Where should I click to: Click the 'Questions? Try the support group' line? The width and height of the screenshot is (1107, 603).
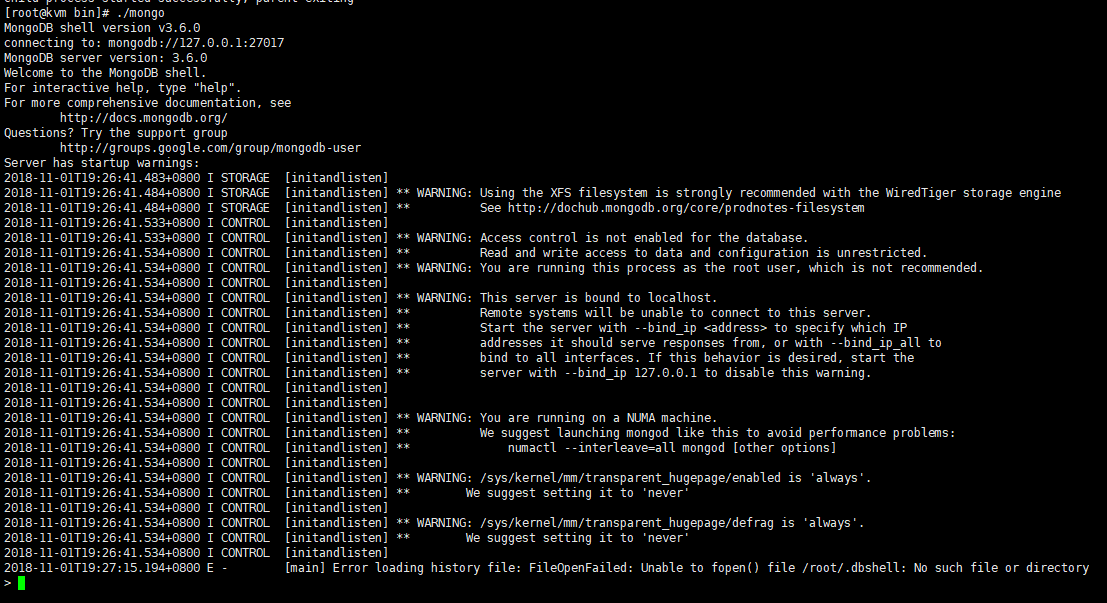pyautogui.click(x=116, y=133)
